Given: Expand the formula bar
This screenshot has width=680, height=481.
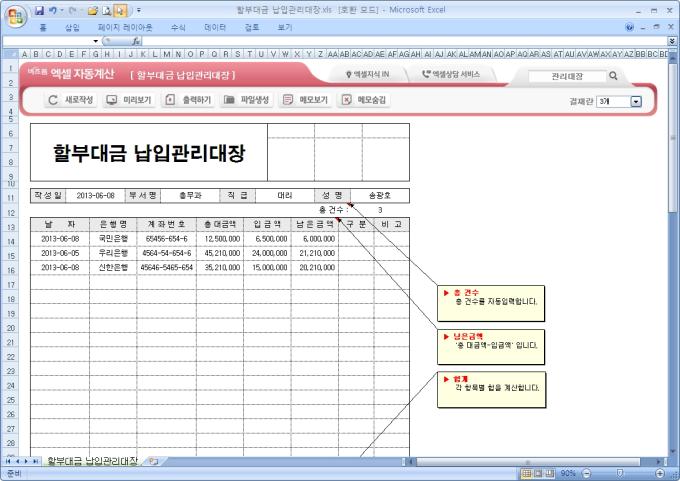Looking at the screenshot, I should (672, 41).
